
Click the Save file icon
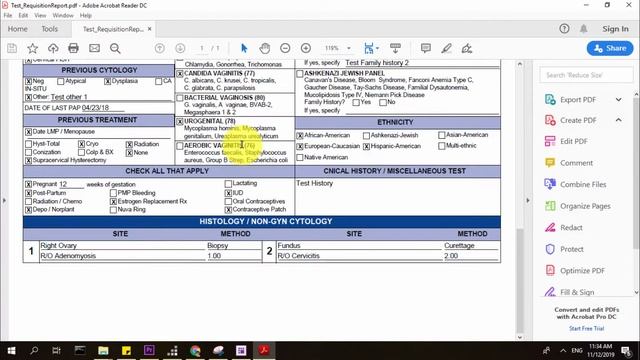click(x=12, y=48)
